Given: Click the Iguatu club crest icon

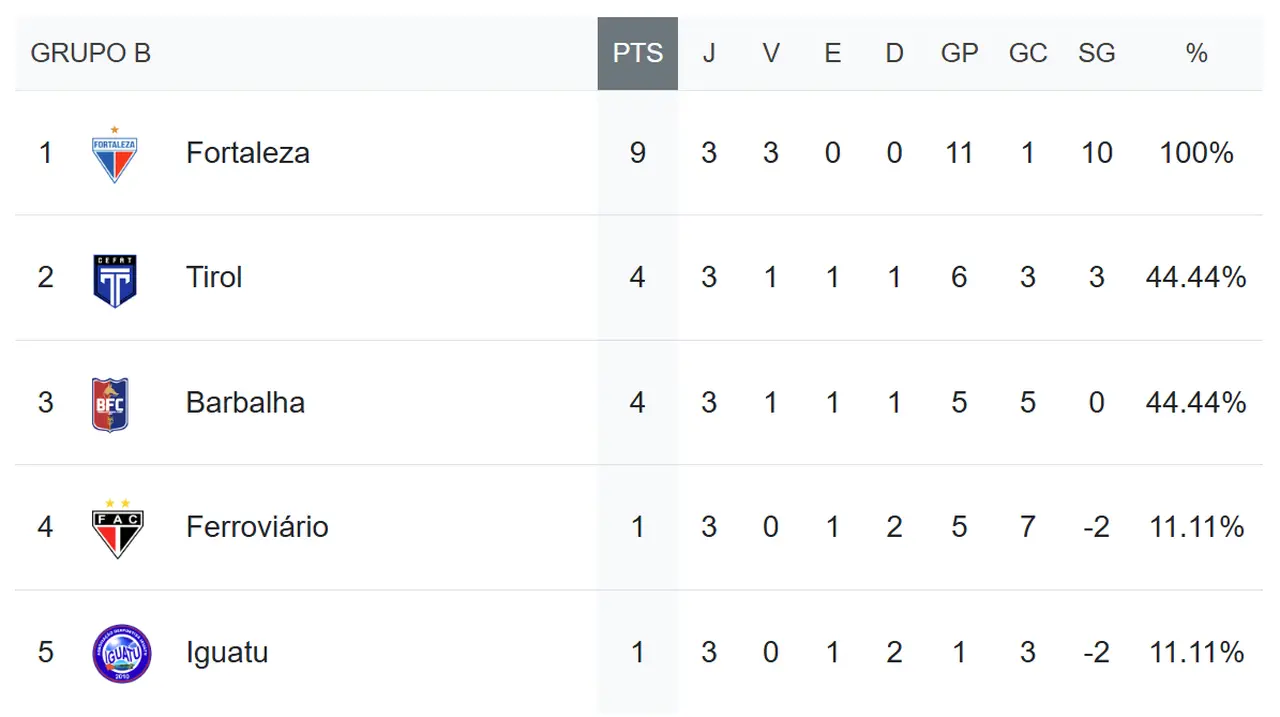Looking at the screenshot, I should pos(121,653).
